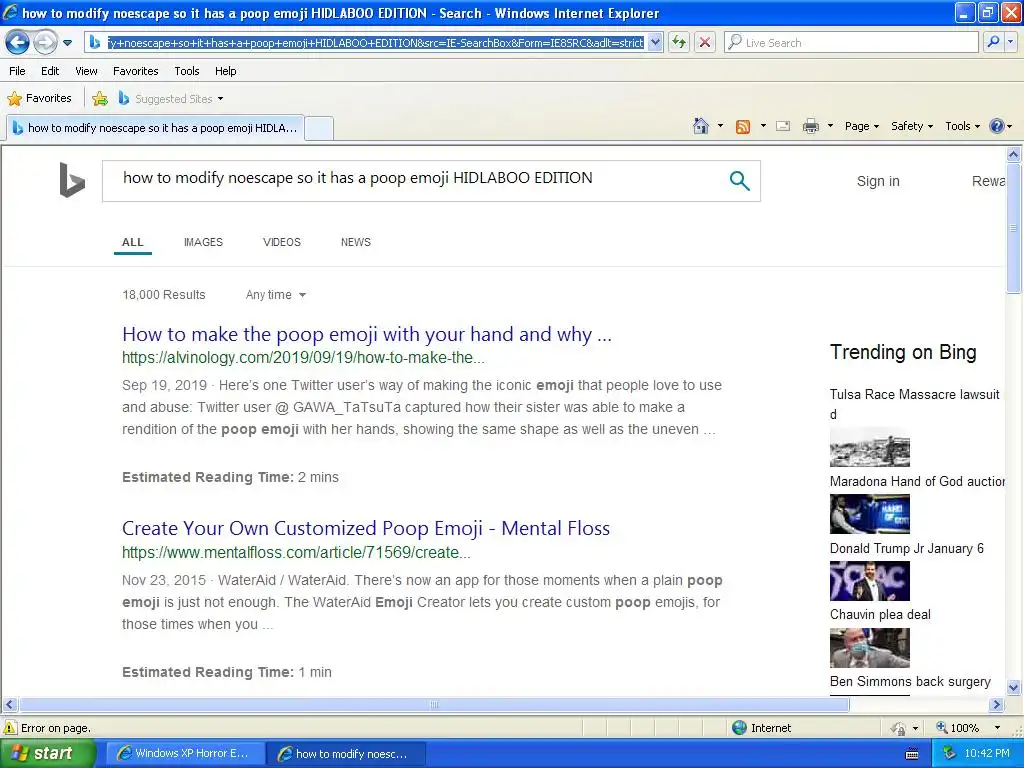Click the Favorites star button
Image resolution: width=1024 pixels, height=768 pixels.
tap(39, 99)
